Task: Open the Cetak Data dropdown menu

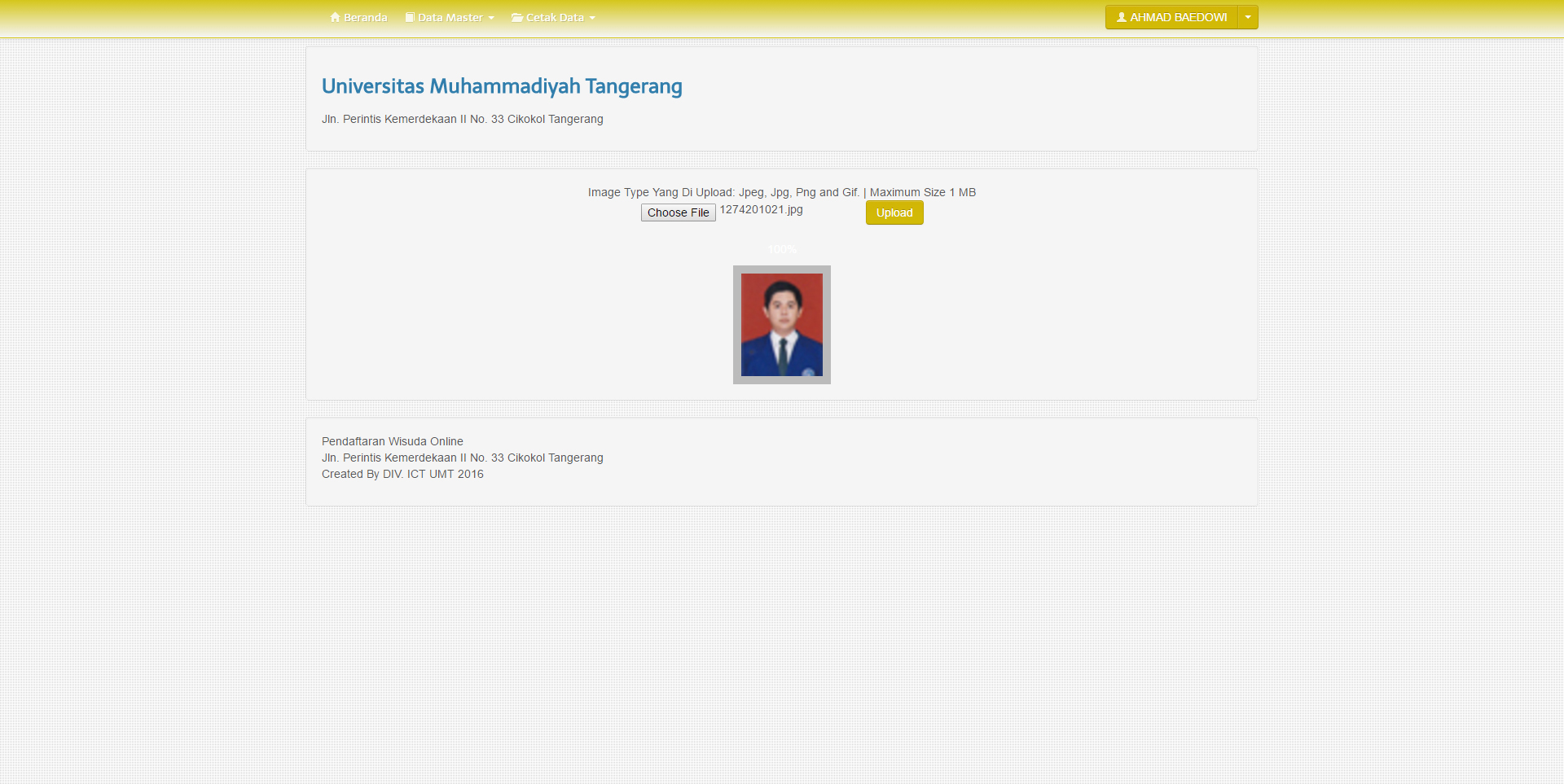Action: [553, 17]
